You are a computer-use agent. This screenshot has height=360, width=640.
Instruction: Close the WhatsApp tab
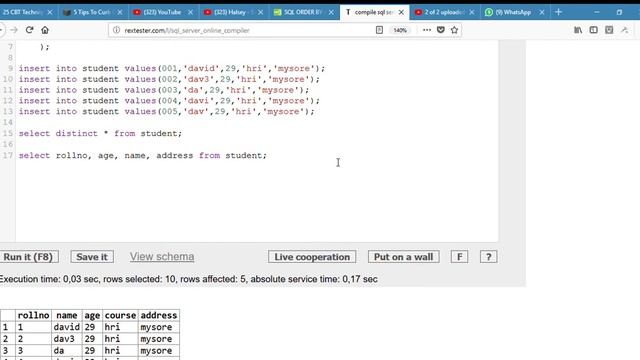[542, 12]
